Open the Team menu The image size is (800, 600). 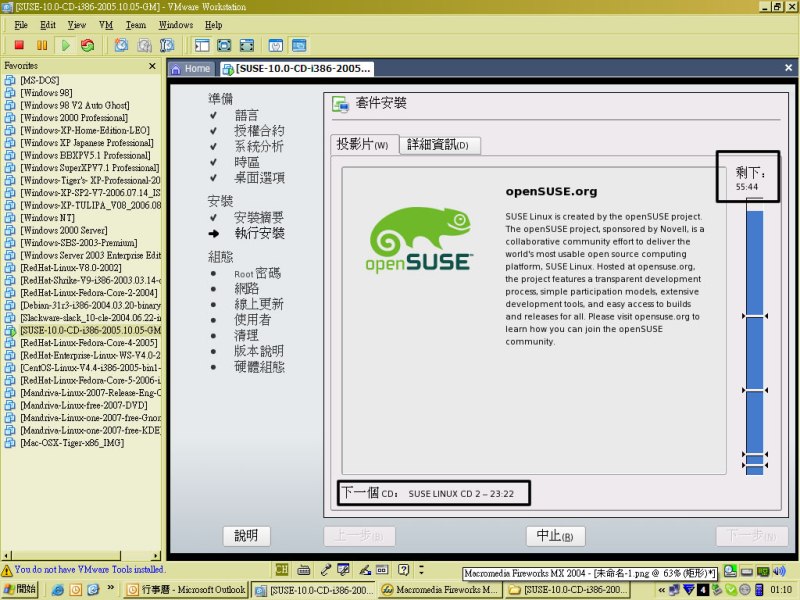pyautogui.click(x=136, y=25)
